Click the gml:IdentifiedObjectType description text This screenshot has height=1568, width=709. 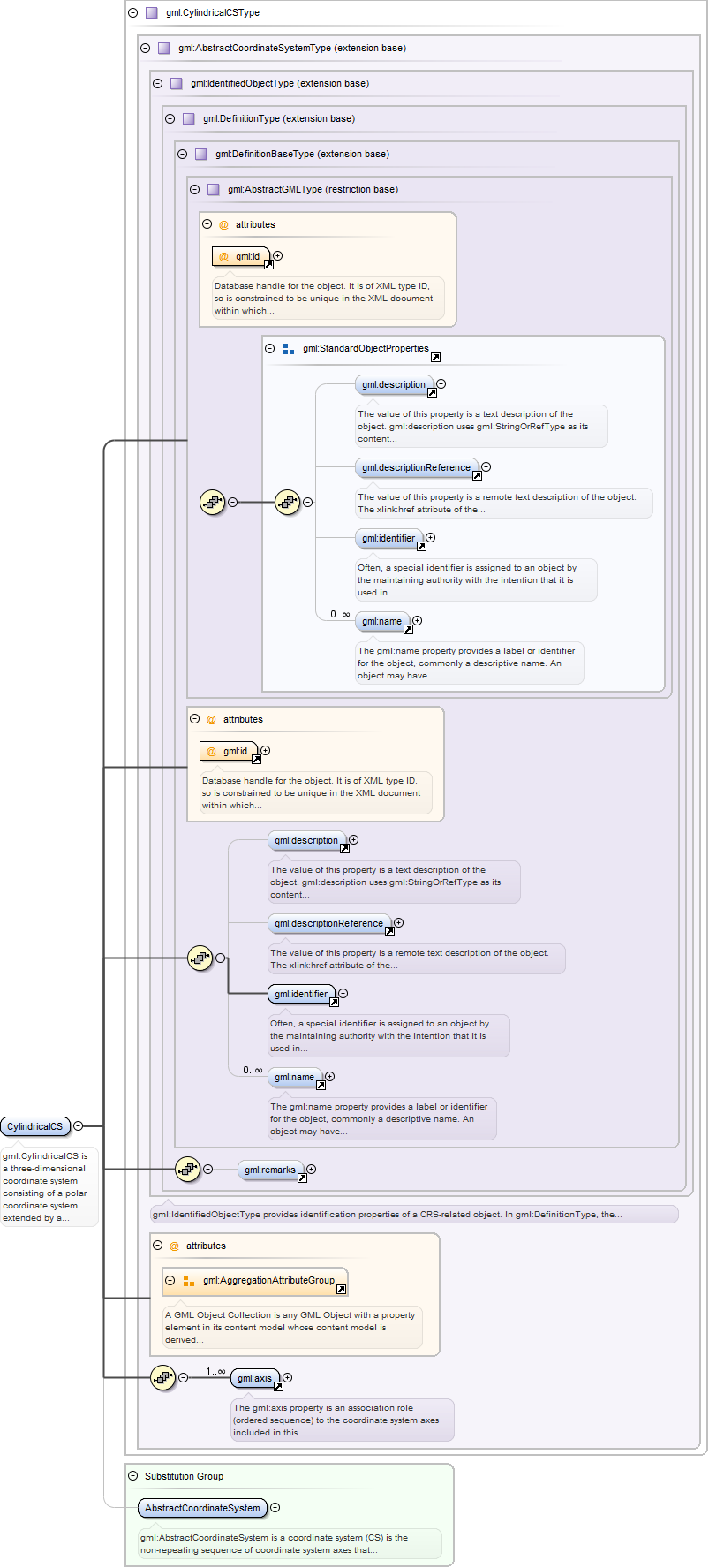coord(387,1215)
